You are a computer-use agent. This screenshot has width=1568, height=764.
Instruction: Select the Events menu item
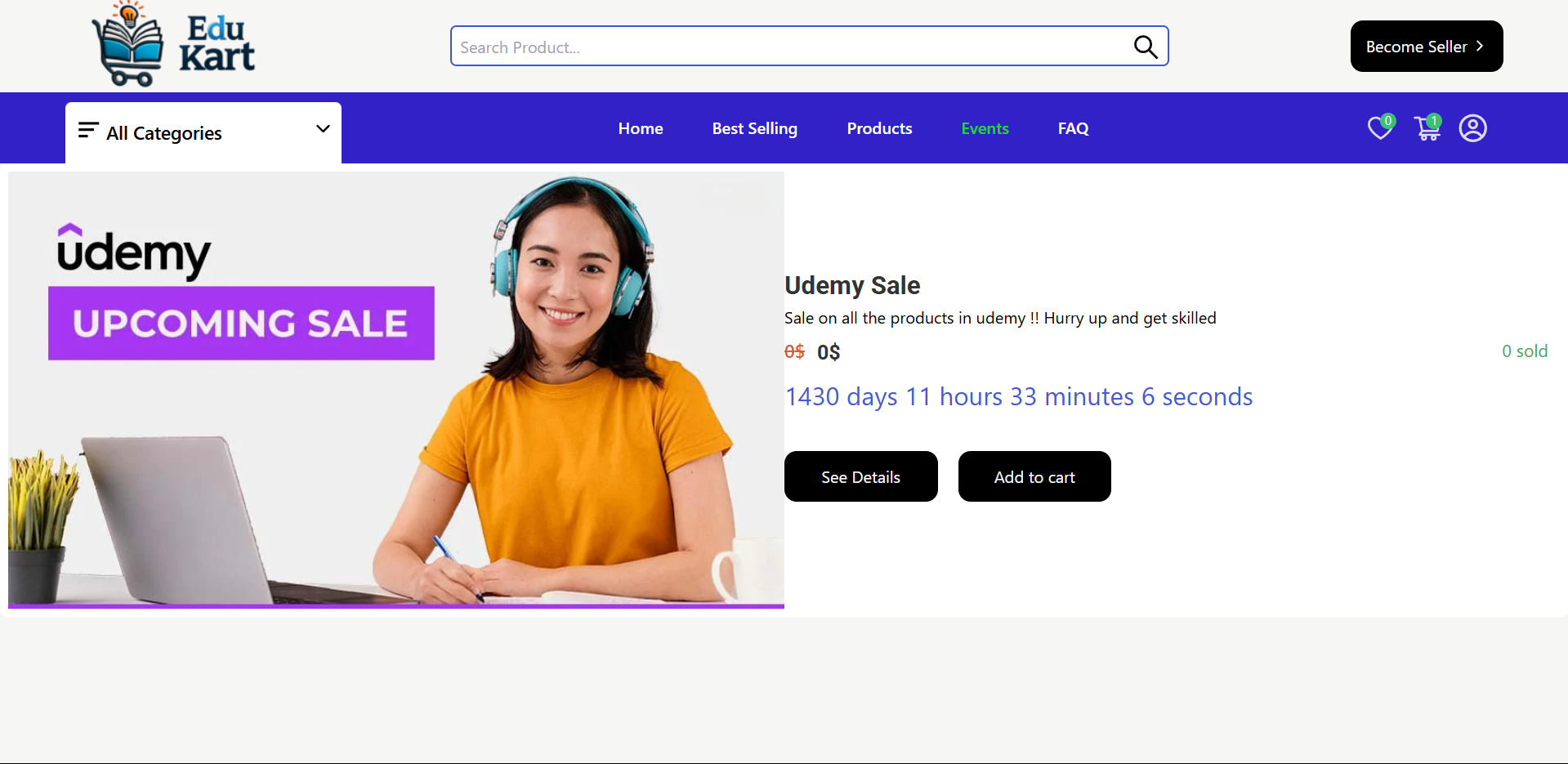(x=985, y=128)
